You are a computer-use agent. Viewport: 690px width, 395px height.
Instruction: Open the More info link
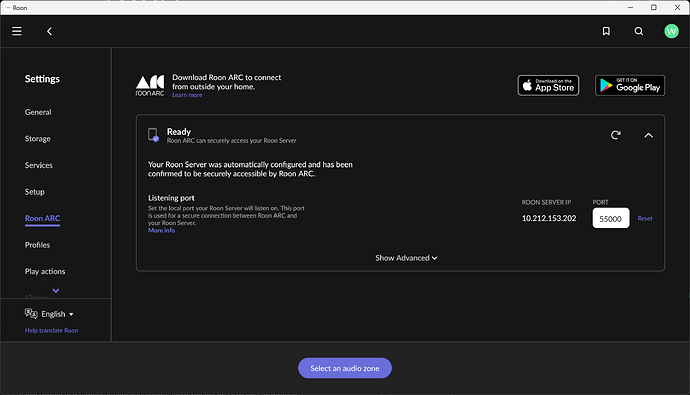161,230
